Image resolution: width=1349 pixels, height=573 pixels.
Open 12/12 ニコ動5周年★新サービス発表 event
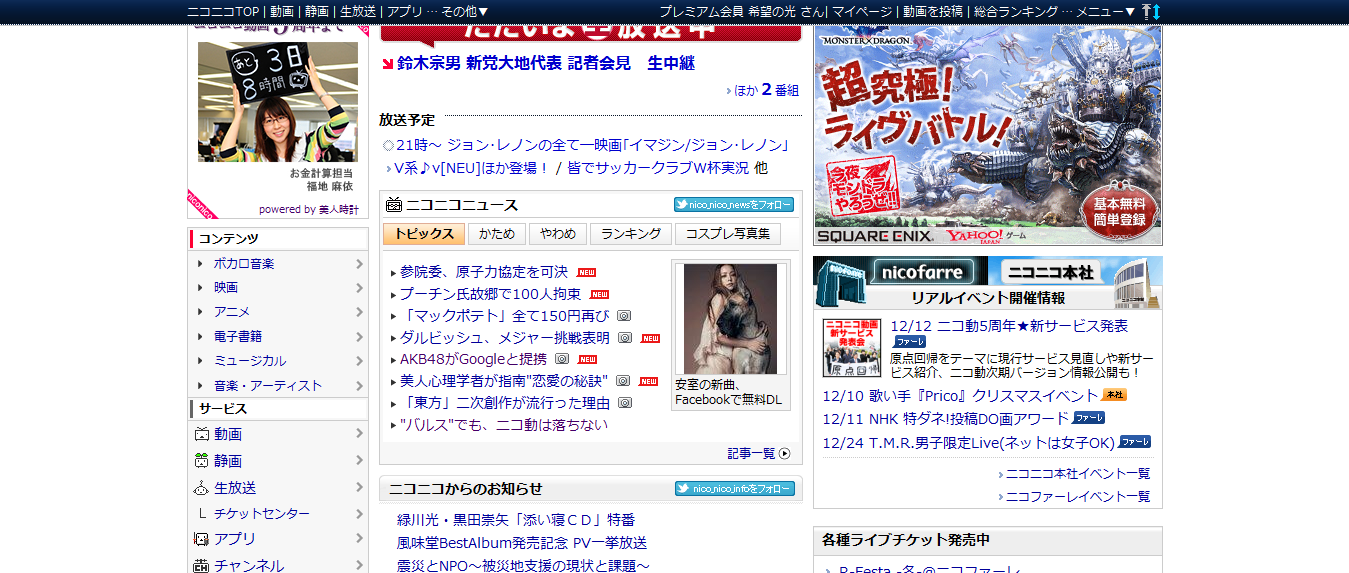click(x=1009, y=326)
